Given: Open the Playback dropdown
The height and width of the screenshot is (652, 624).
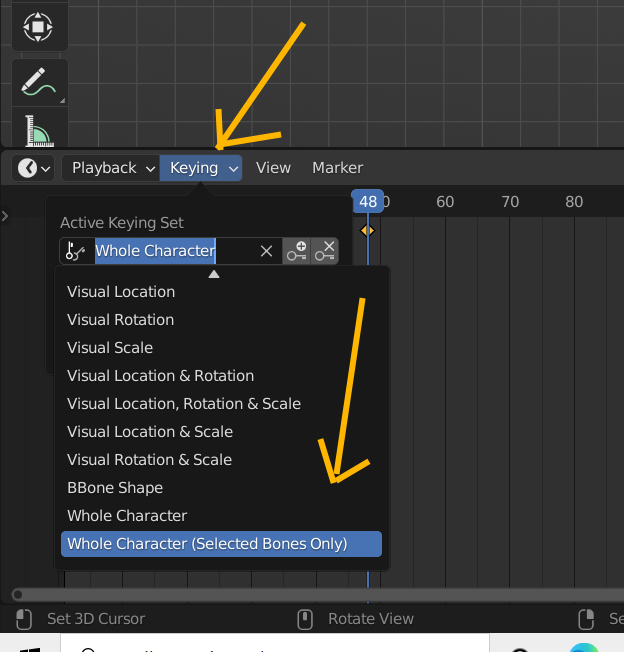Looking at the screenshot, I should 111,168.
